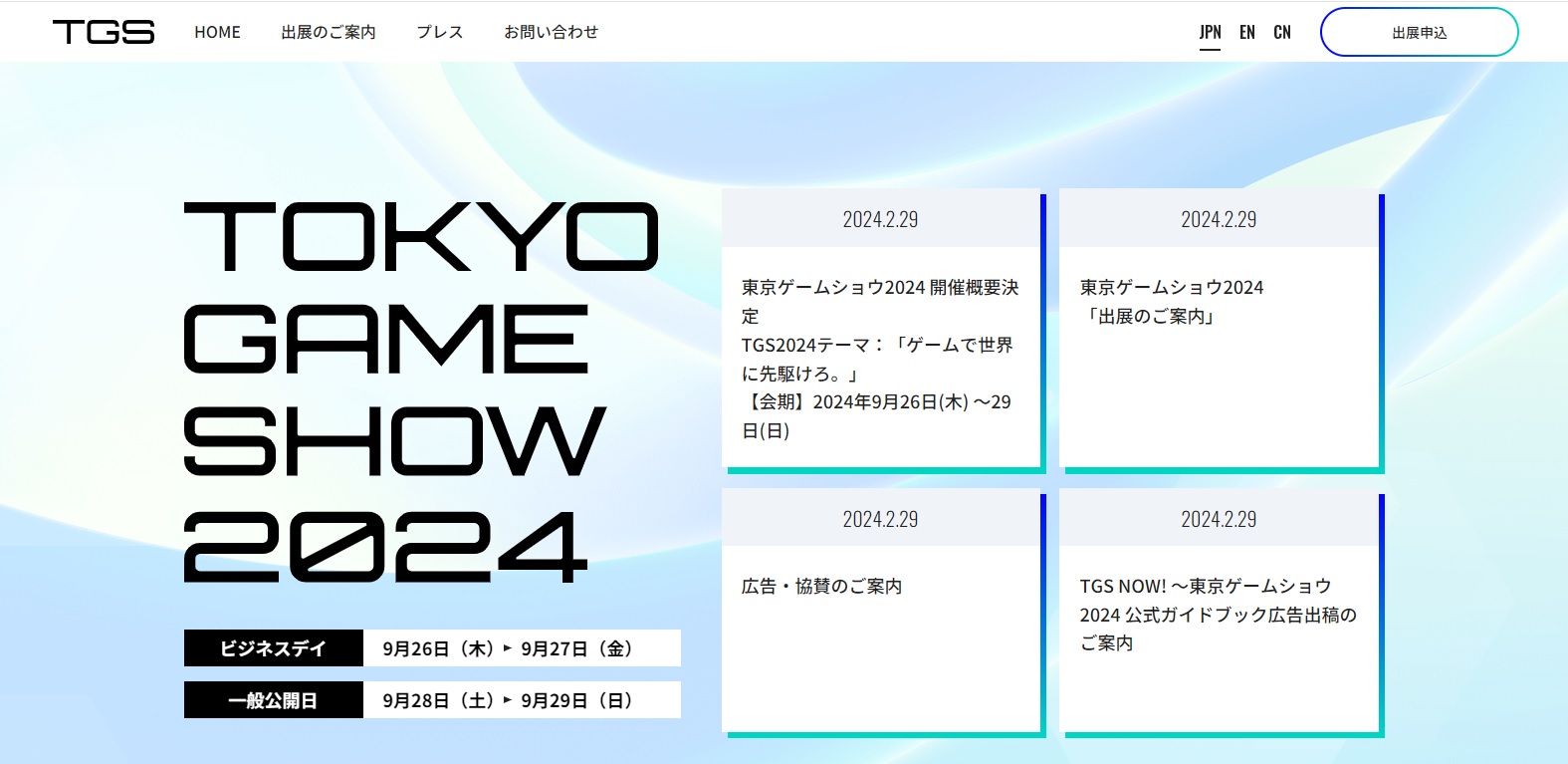The image size is (1568, 764).
Task: Open news card 東京ゲームショウ2024 開催概要決定
Action: click(881, 329)
